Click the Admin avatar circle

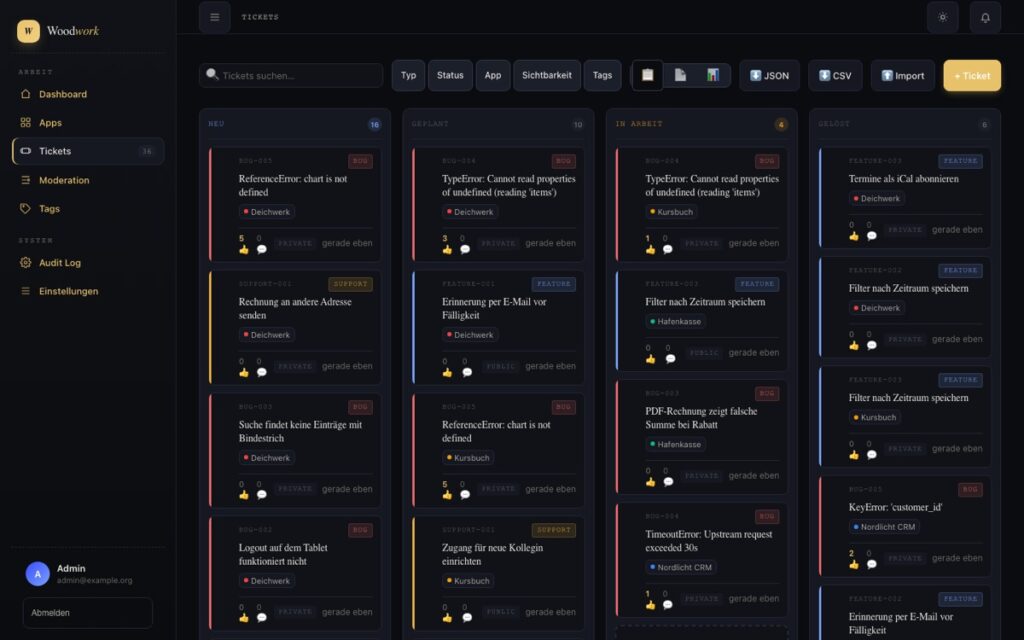coord(38,574)
